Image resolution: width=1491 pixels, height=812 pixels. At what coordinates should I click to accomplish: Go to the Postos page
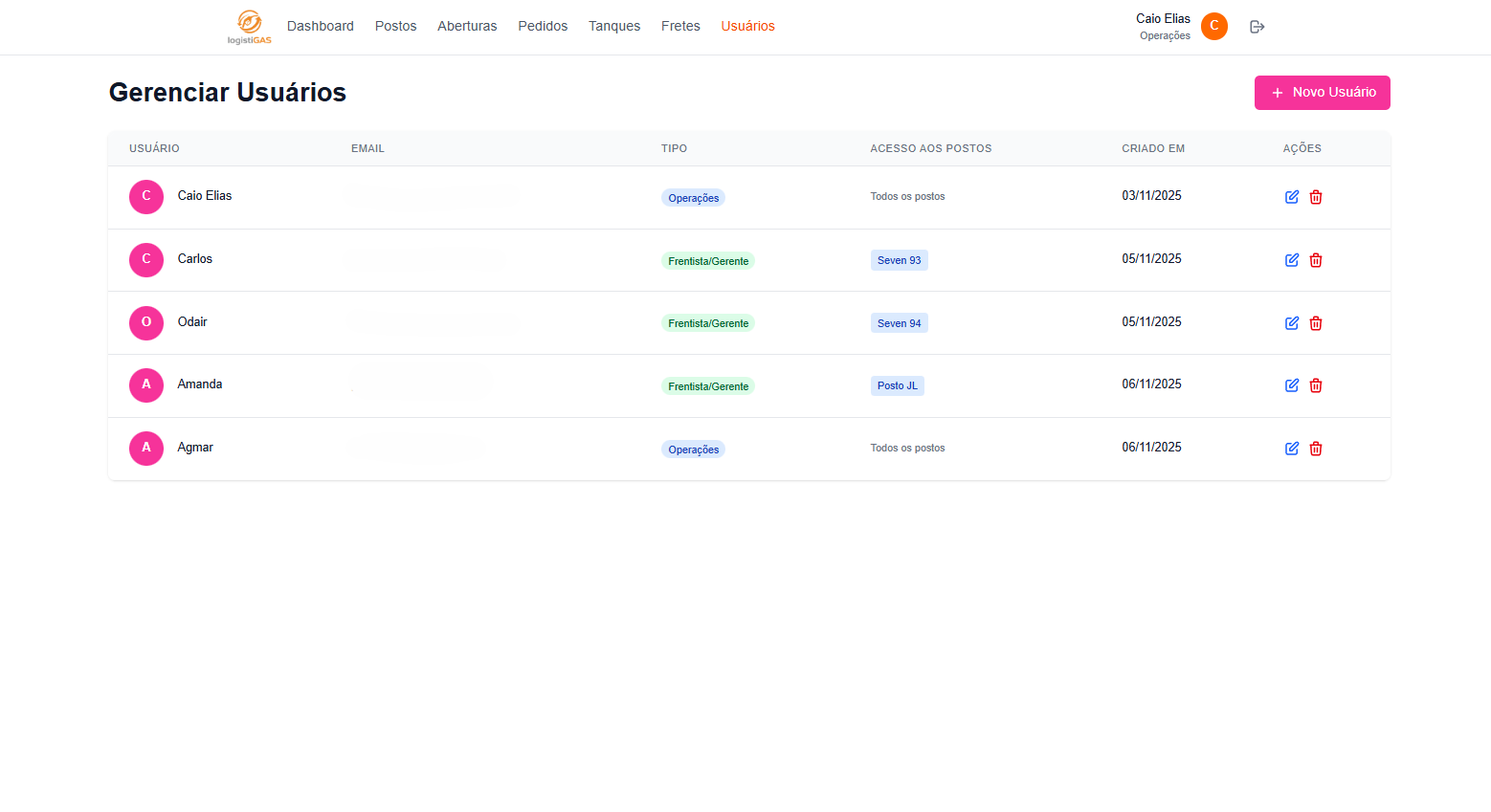pyautogui.click(x=395, y=26)
